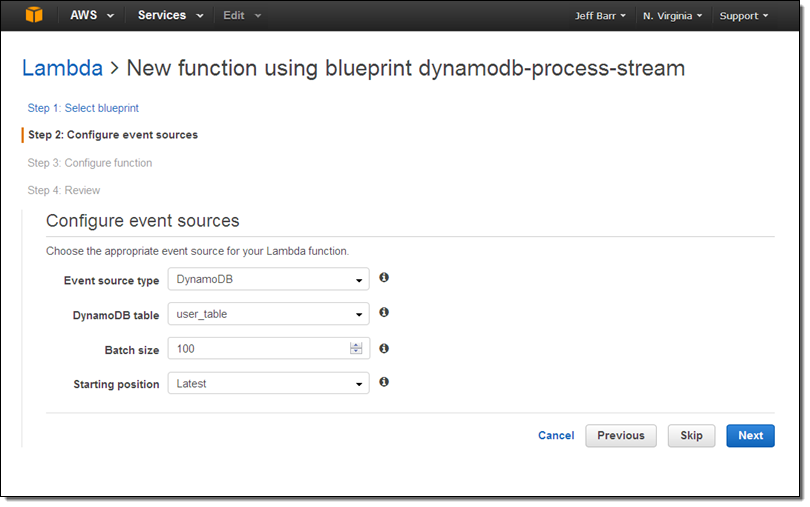Click the AWS orange cube logo
Image resolution: width=810 pixels, height=507 pixels.
35,15
